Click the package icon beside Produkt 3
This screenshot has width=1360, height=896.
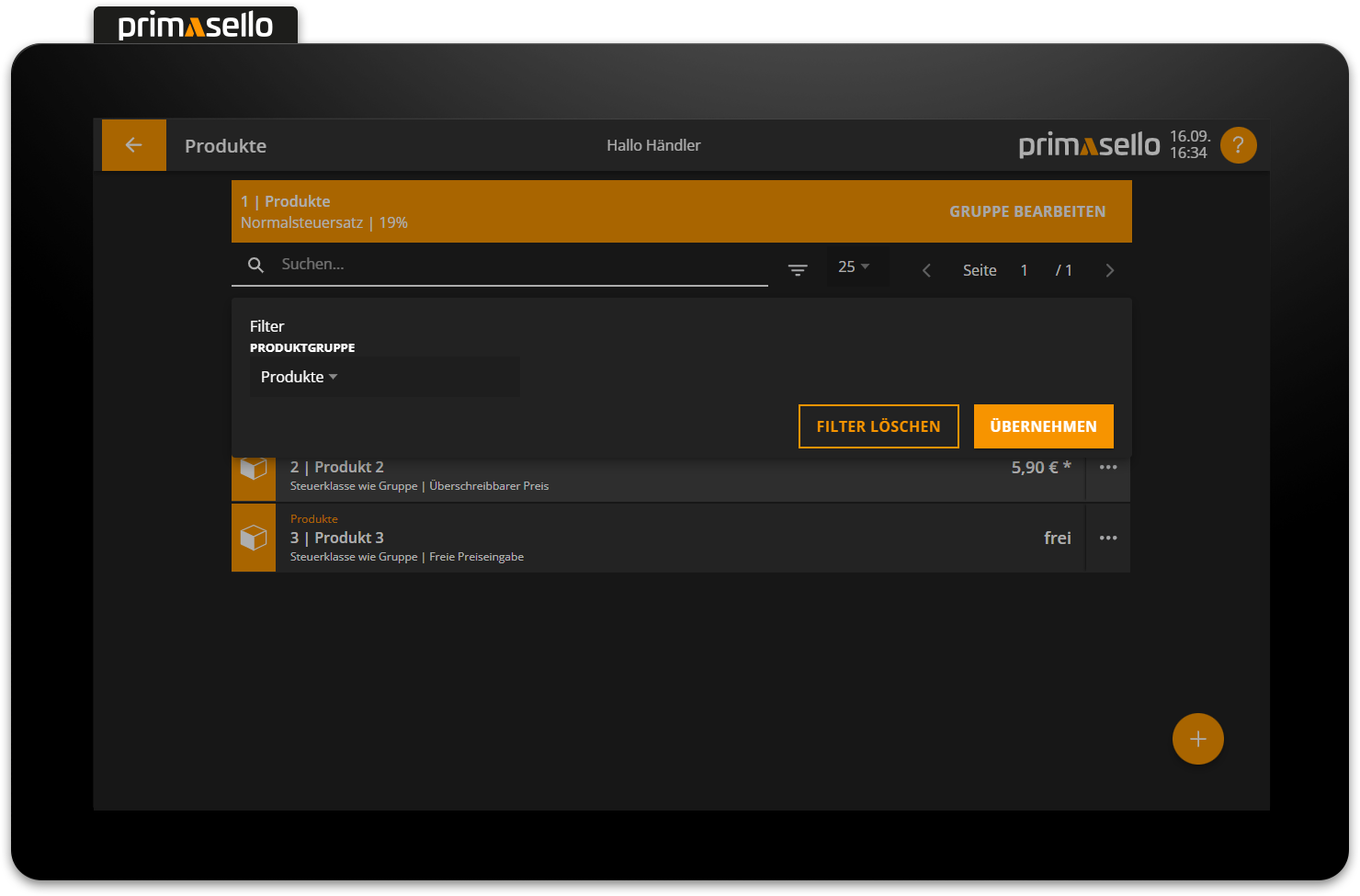point(254,538)
